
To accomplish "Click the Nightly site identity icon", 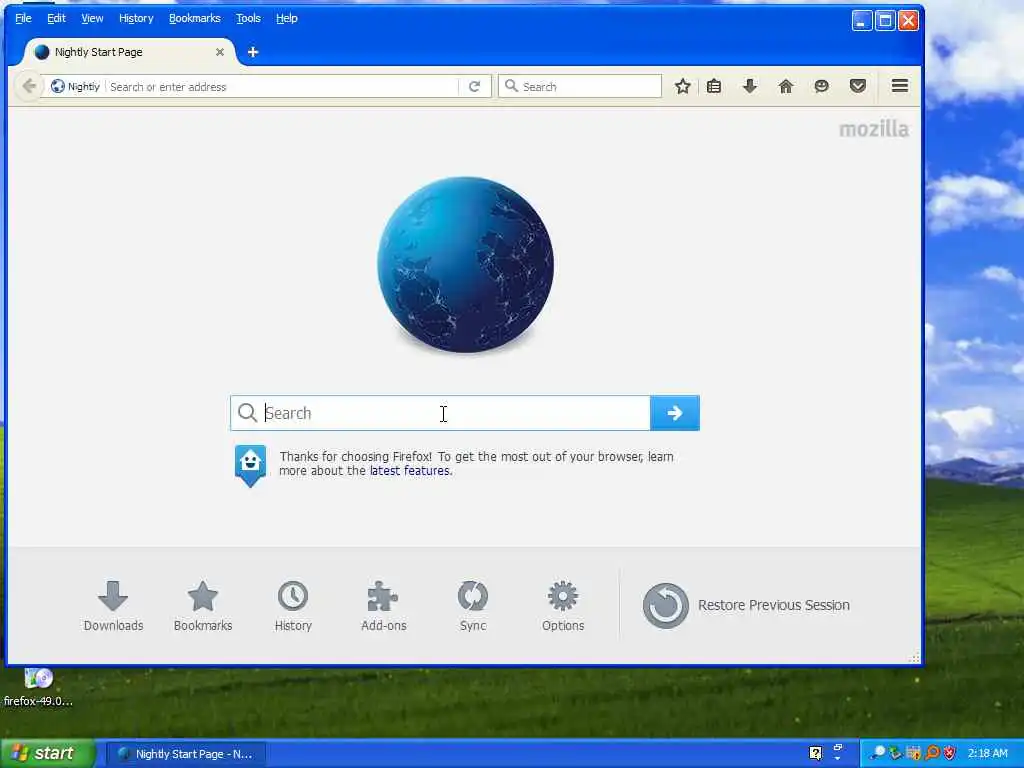I will click(x=57, y=86).
